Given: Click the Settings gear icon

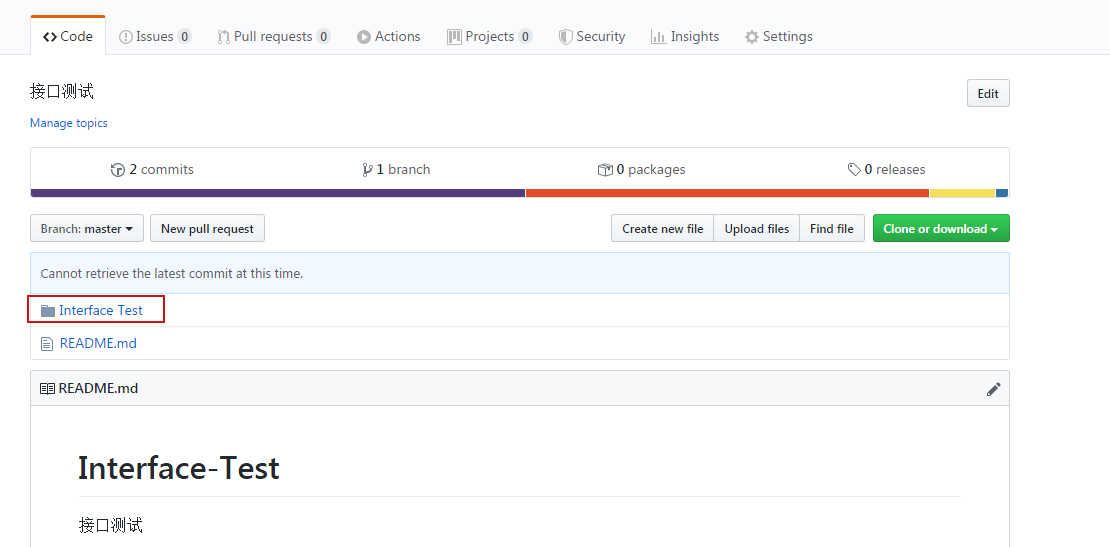Looking at the screenshot, I should (752, 37).
